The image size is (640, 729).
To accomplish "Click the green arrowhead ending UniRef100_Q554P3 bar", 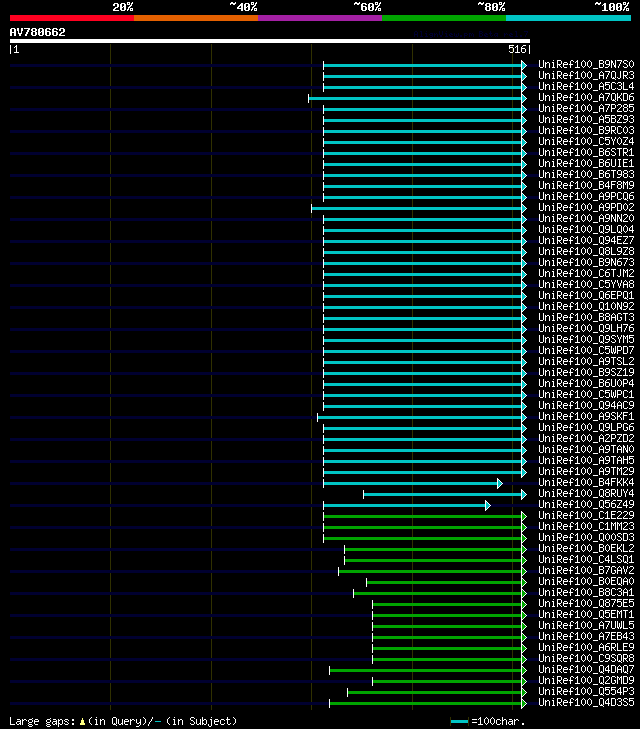I will pyautogui.click(x=524, y=693).
